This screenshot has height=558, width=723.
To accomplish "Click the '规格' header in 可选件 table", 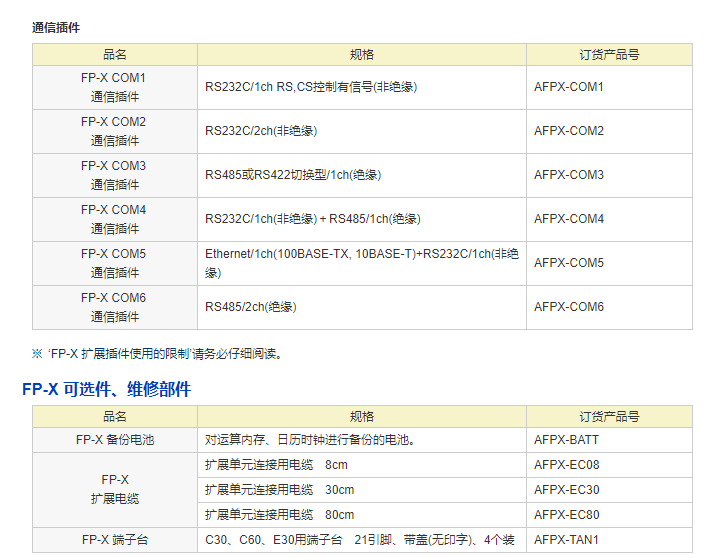I will 362,417.
